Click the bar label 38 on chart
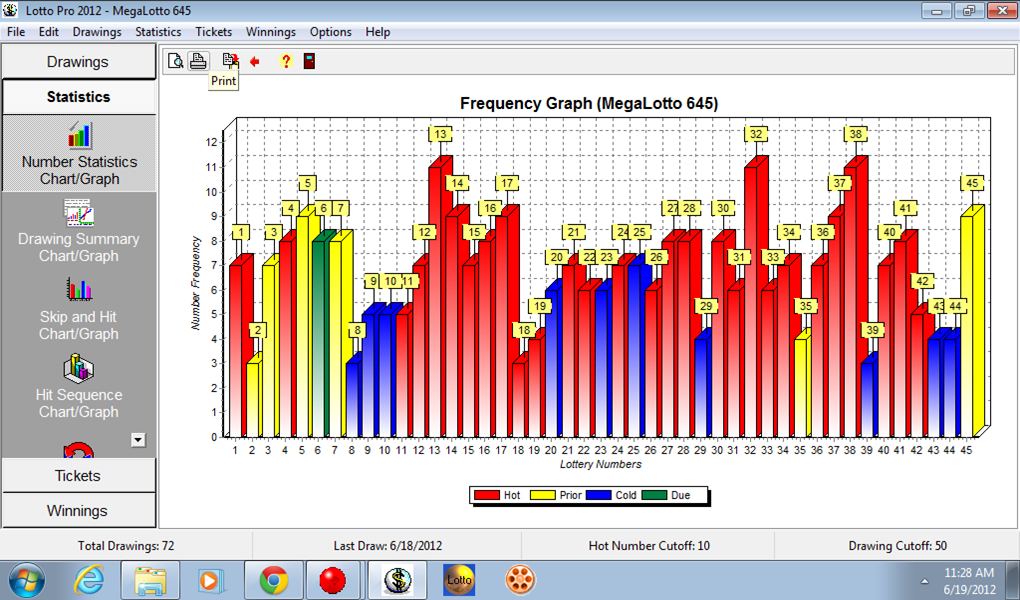This screenshot has height=600, width=1020. pos(855,134)
